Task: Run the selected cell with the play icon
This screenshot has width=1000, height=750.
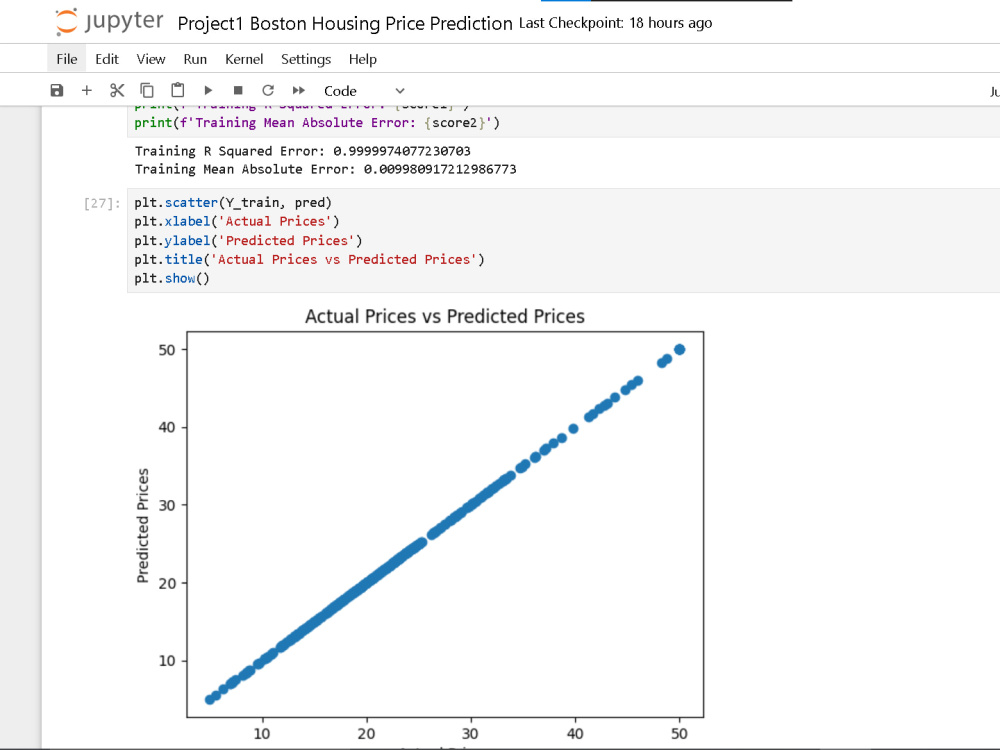Action: coord(208,91)
